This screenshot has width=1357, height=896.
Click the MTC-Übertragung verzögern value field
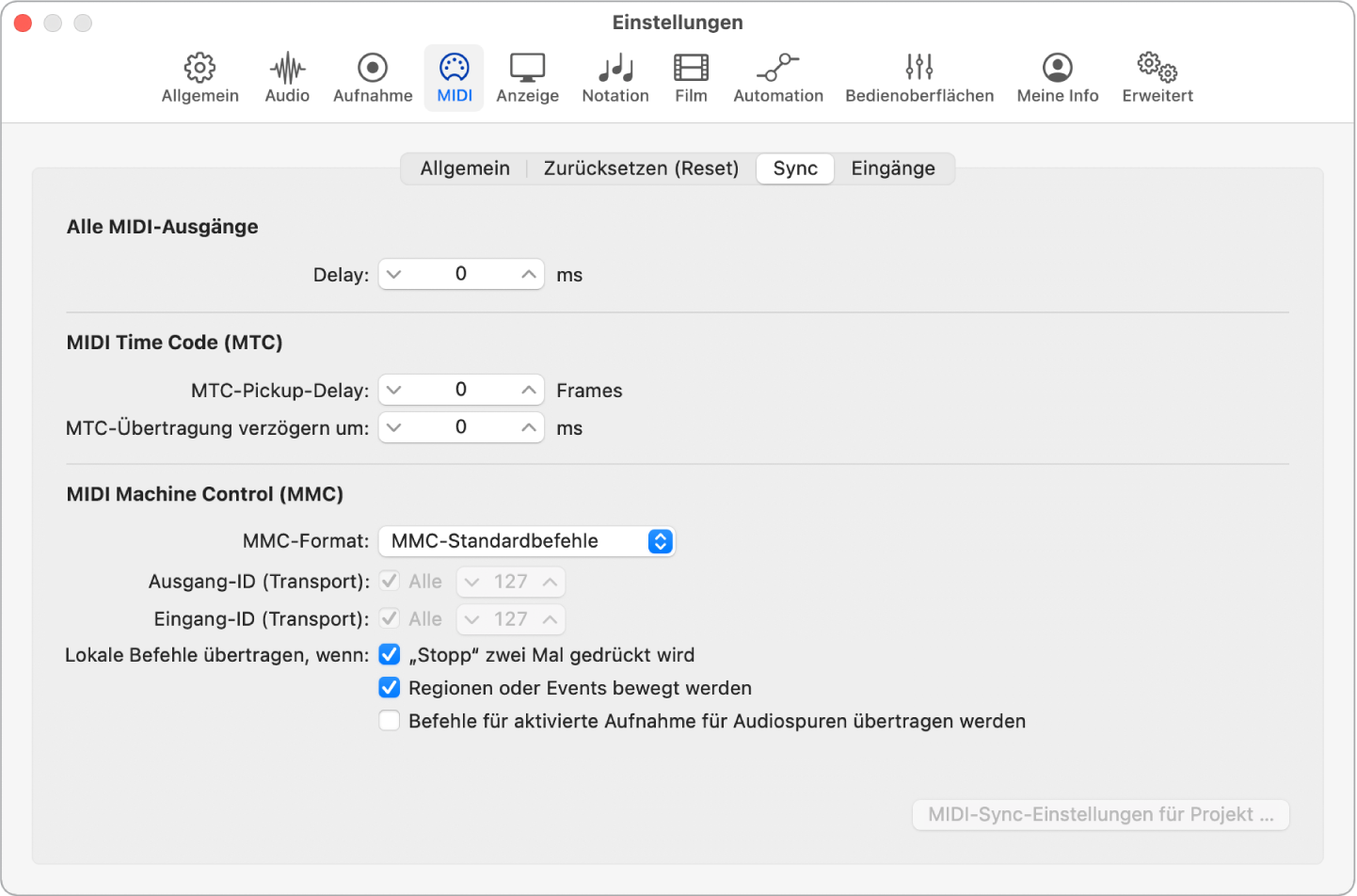(460, 426)
